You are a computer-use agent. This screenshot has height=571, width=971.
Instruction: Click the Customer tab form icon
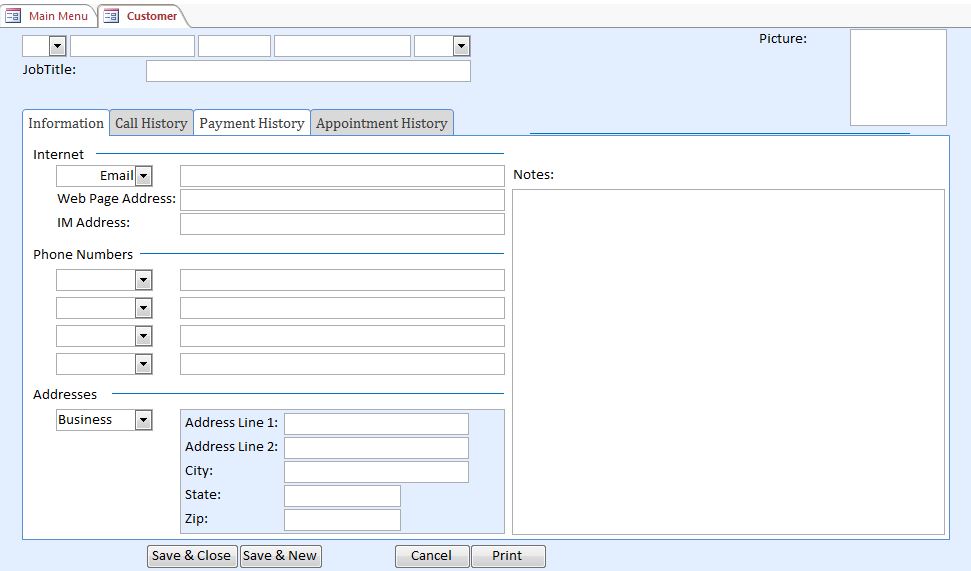(111, 16)
